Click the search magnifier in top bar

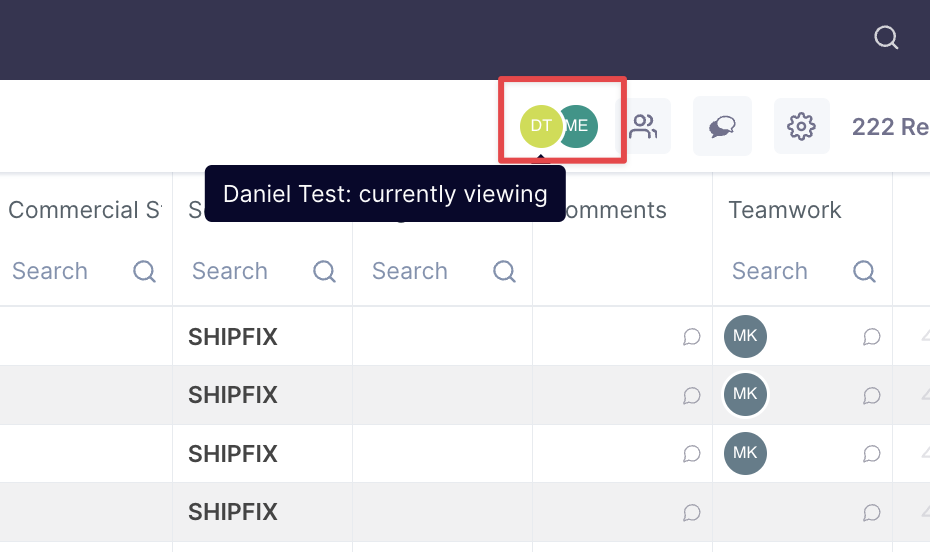tap(886, 38)
